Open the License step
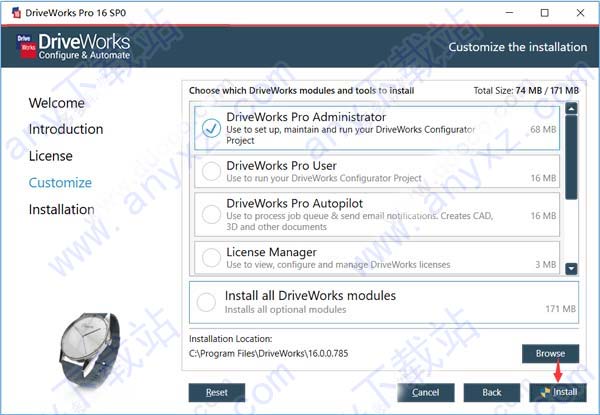The image size is (600, 415). point(51,156)
